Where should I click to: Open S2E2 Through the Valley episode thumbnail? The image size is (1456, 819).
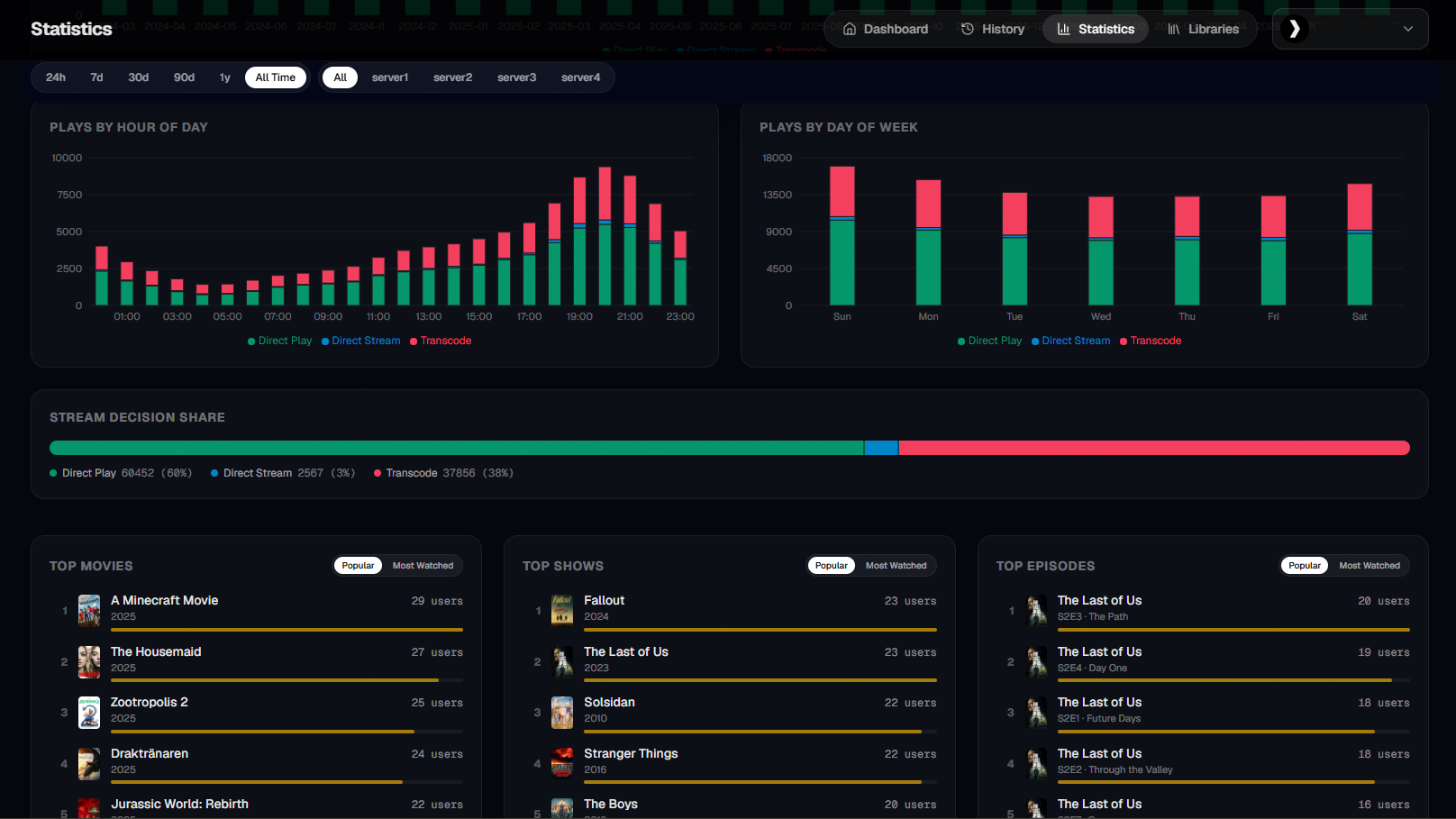1036,763
